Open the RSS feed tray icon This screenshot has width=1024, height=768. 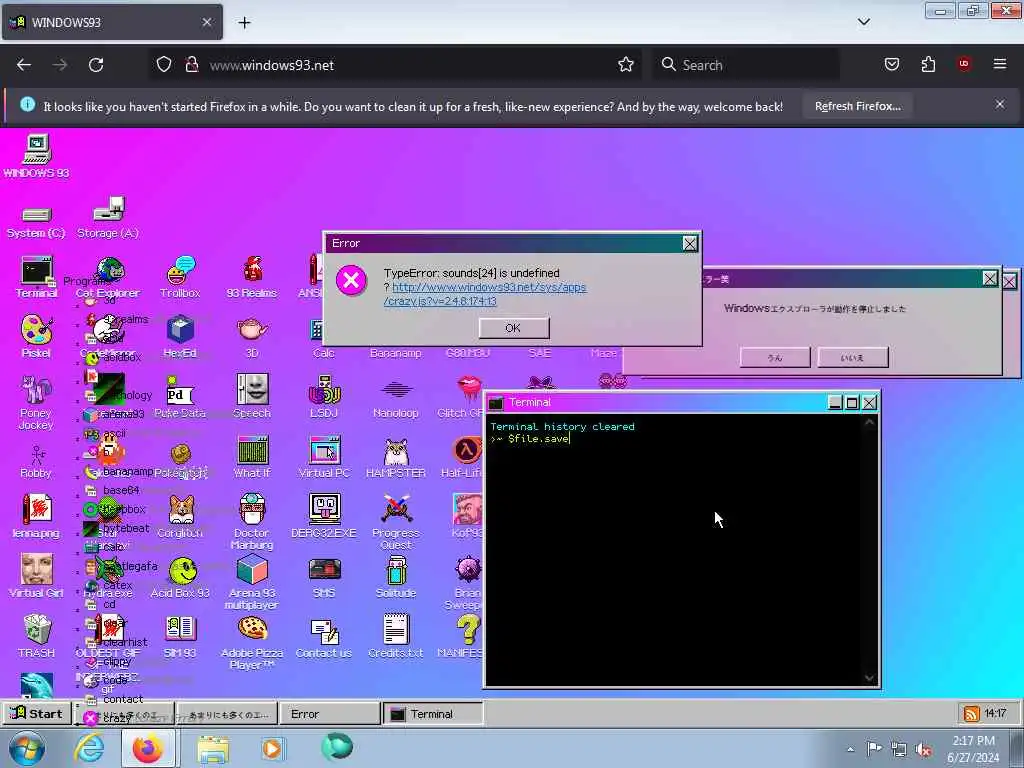pyautogui.click(x=971, y=714)
